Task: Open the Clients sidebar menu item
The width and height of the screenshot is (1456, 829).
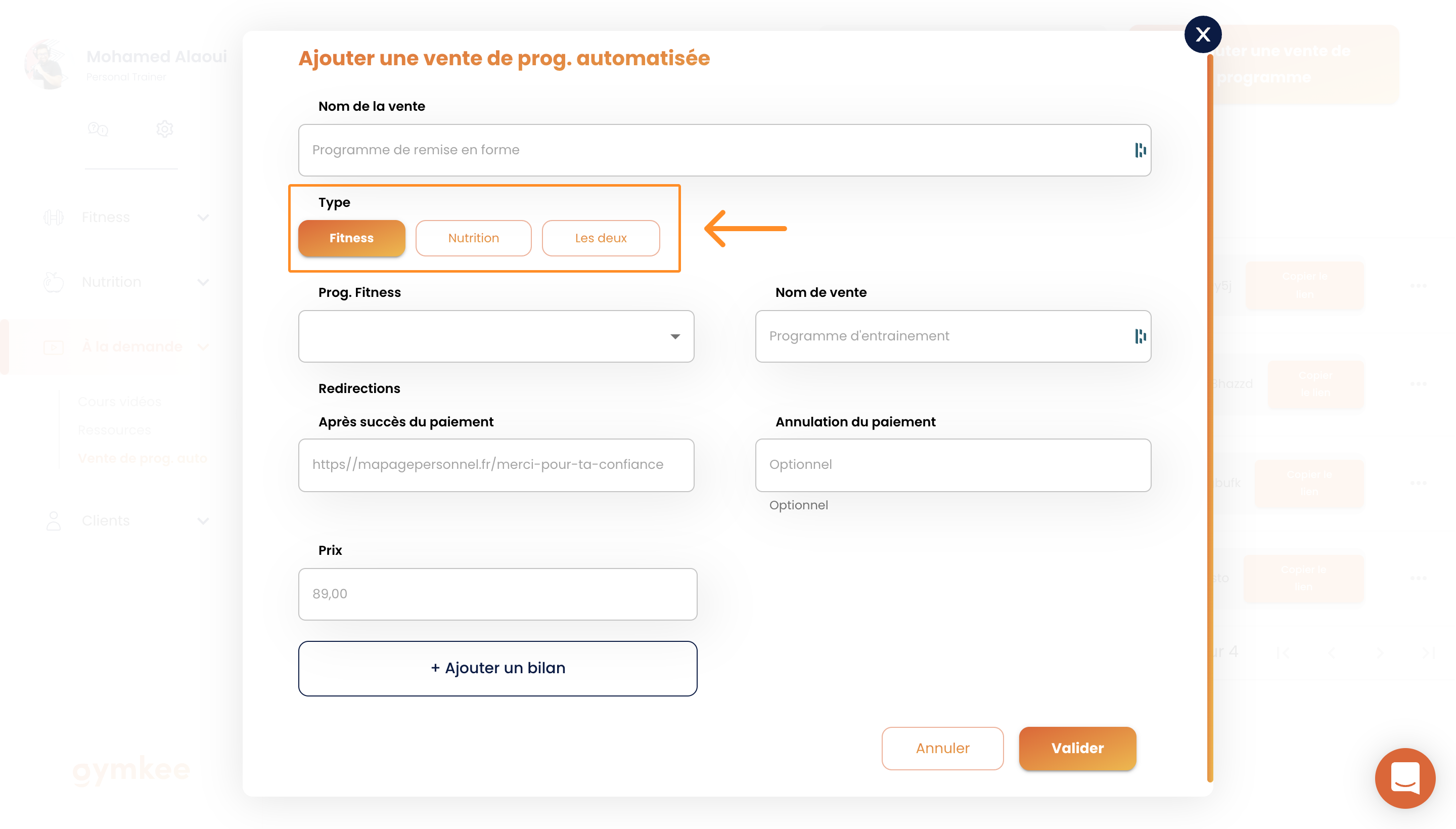Action: 106,521
